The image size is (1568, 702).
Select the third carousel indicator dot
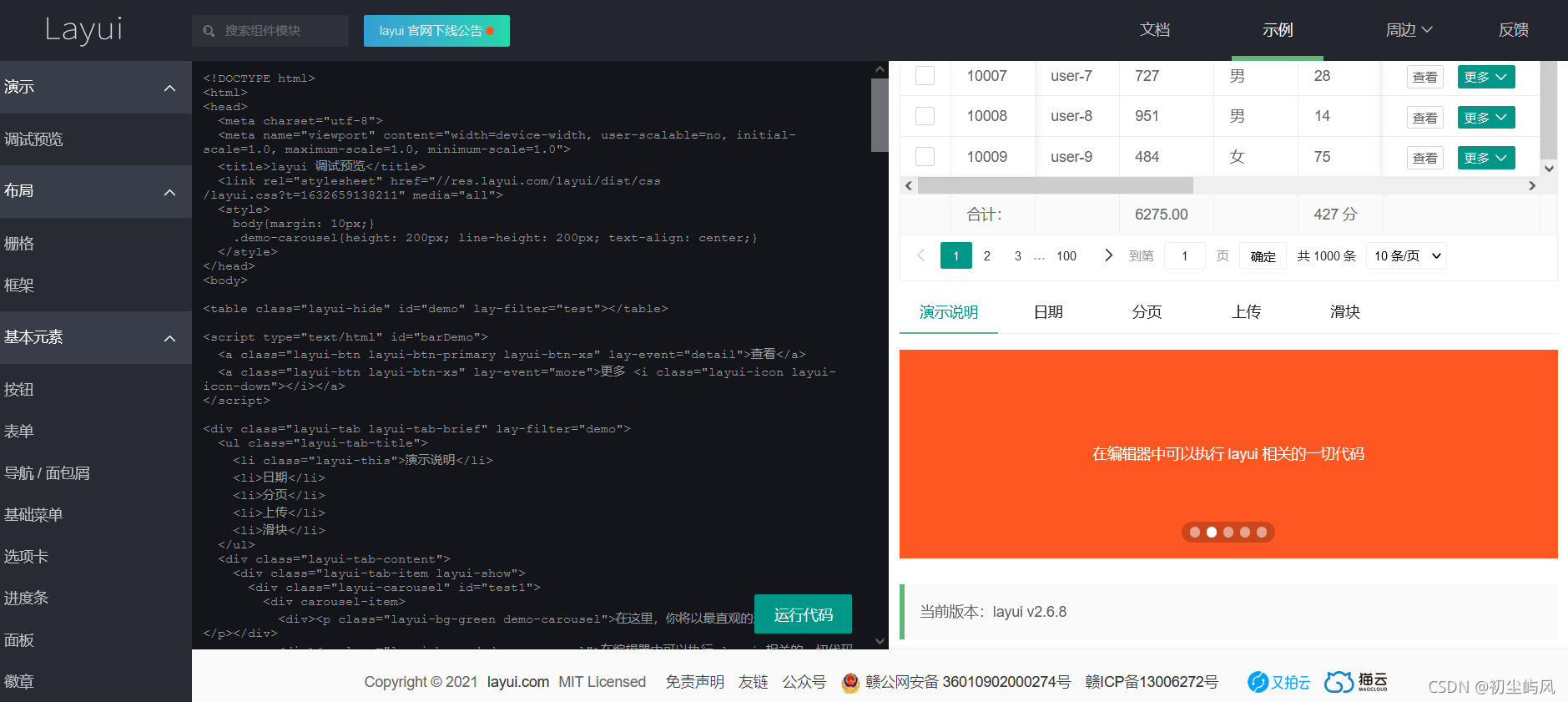(x=1228, y=532)
